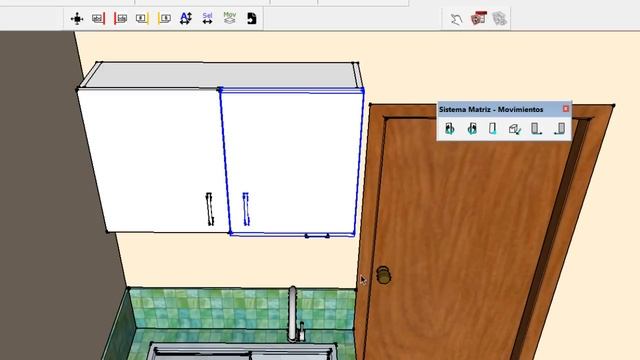Click second door-with-right-arrow icon in Movimientos panel
The image size is (640, 360).
[x=472, y=129]
